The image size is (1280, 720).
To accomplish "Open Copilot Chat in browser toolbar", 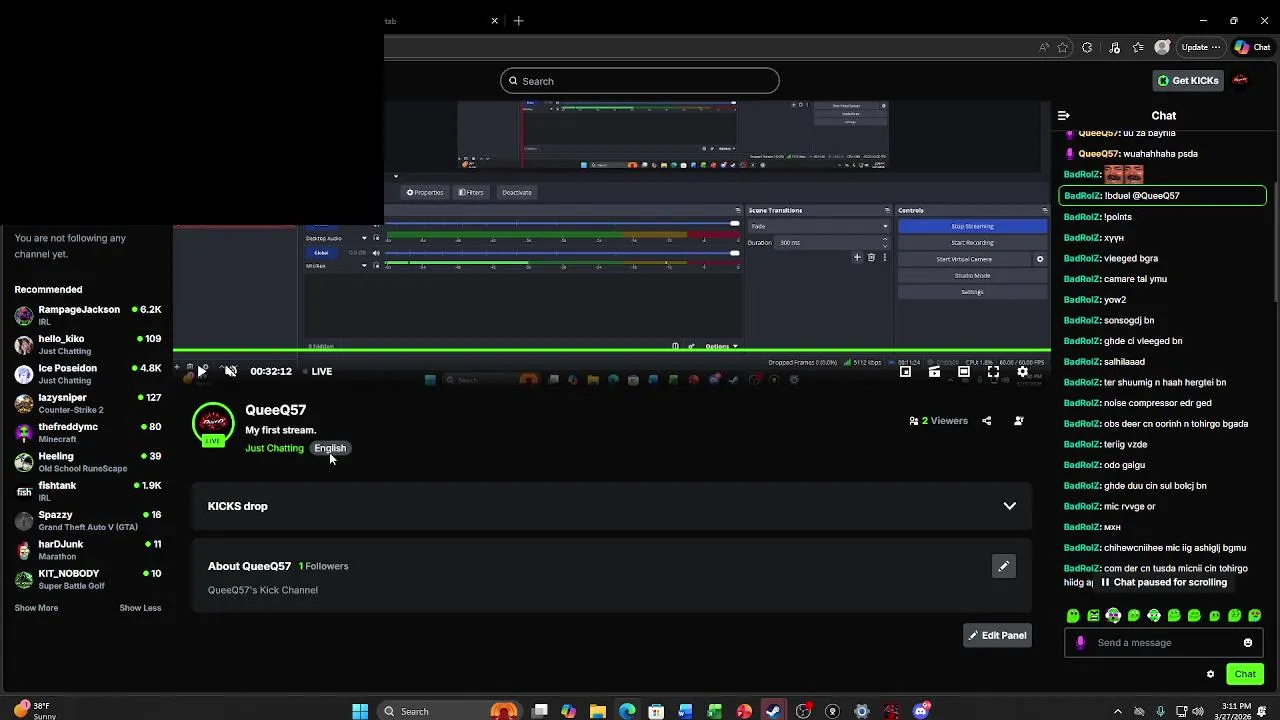I will coord(1252,47).
